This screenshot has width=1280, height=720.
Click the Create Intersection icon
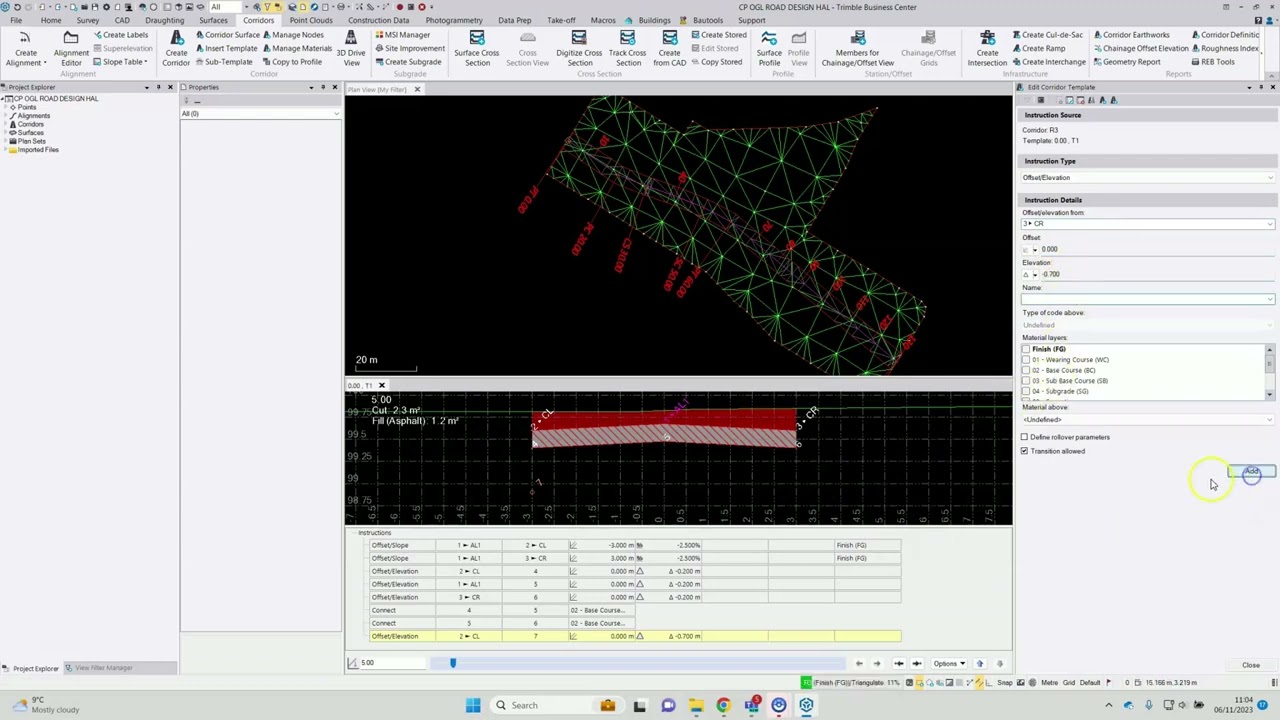987,48
